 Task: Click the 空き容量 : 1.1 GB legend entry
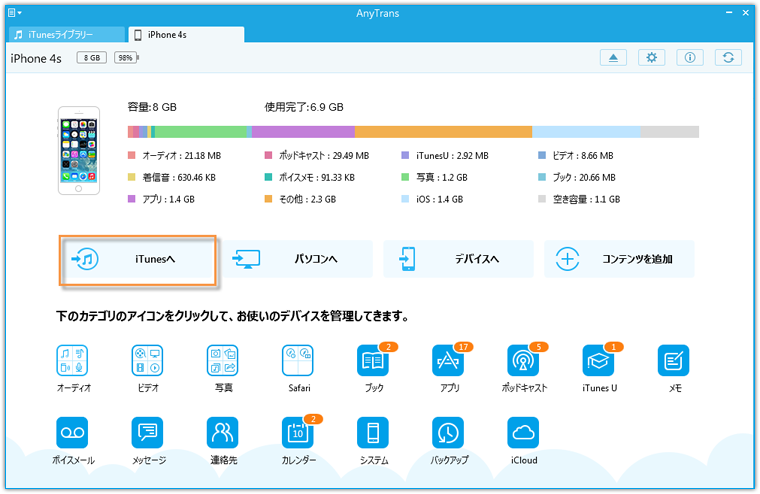(579, 199)
